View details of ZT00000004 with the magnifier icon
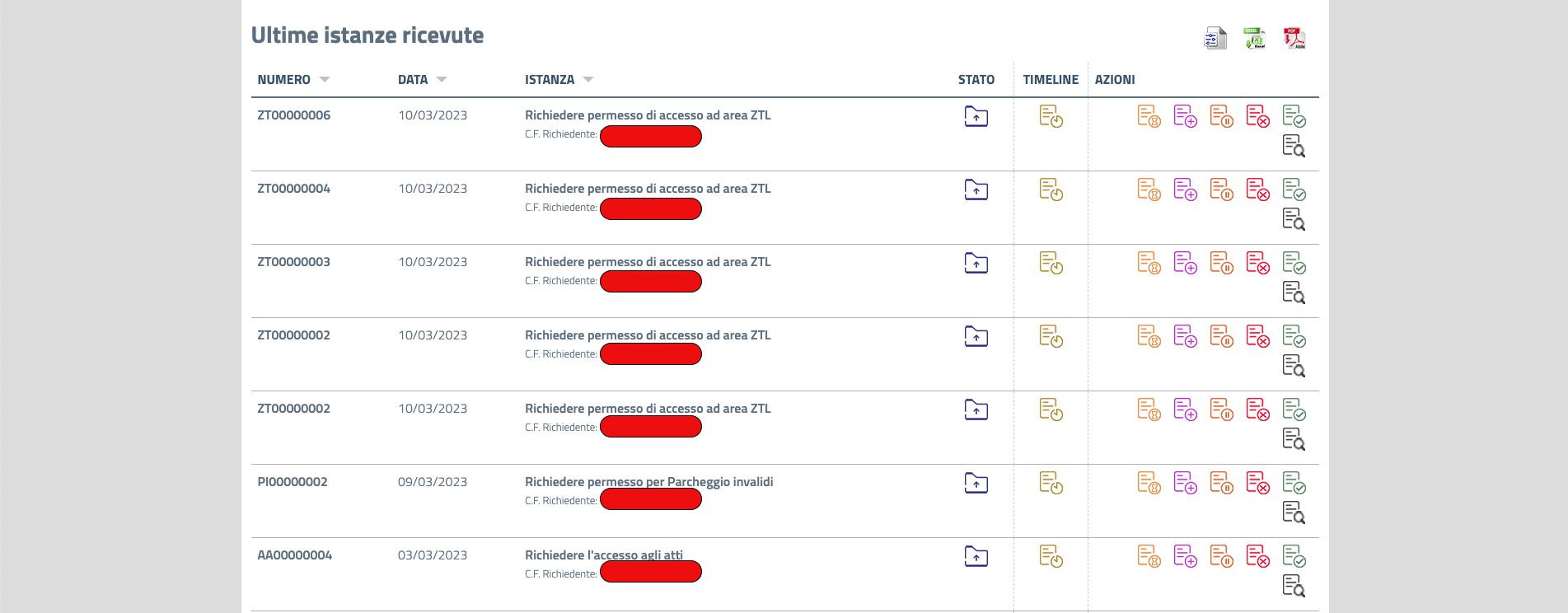 pos(1294,219)
